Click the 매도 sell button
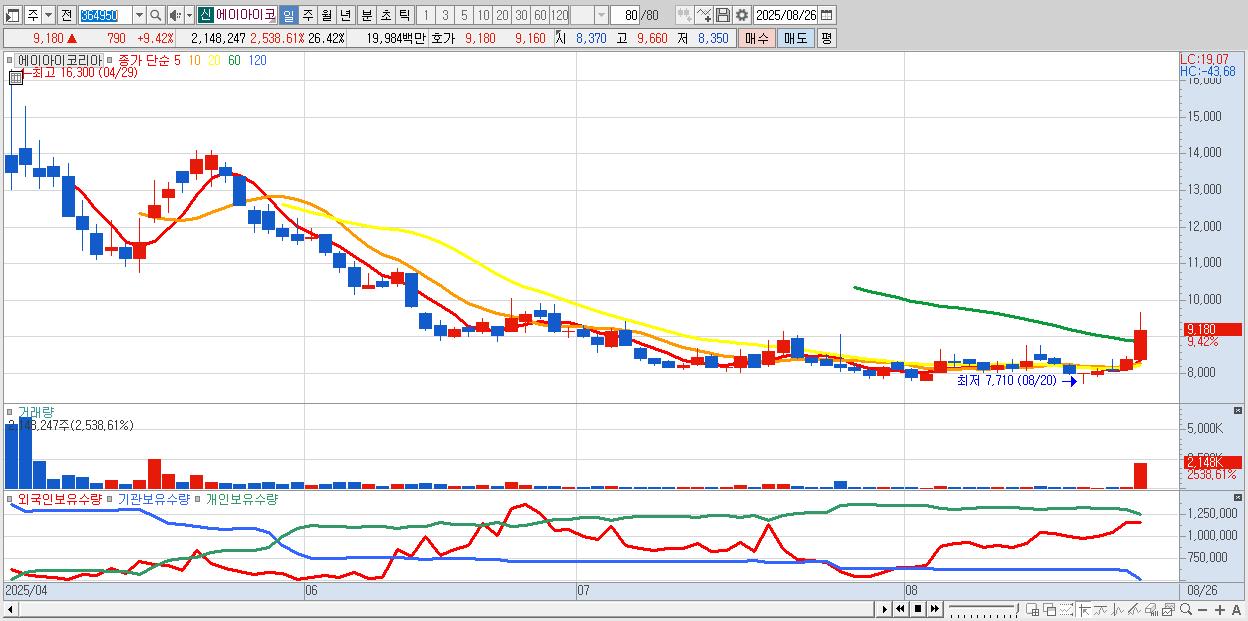This screenshot has height=621, width=1248. coord(795,38)
